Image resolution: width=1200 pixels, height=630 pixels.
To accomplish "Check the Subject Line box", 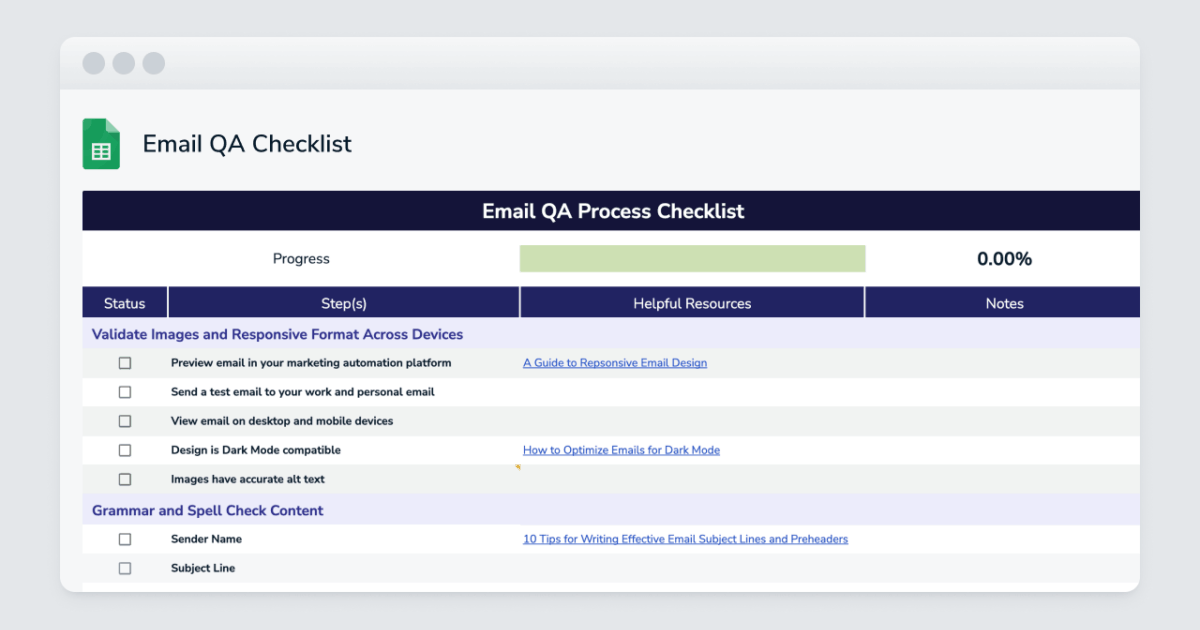I will [124, 568].
